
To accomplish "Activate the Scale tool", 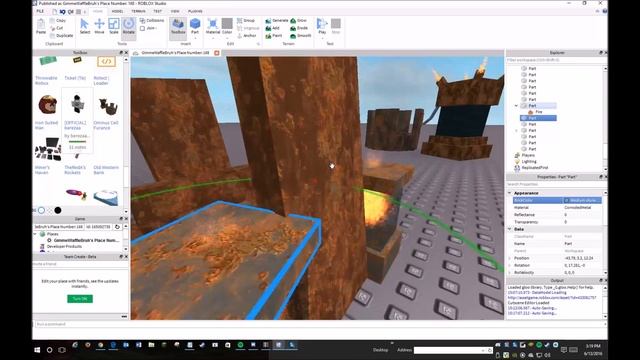I will [x=114, y=26].
